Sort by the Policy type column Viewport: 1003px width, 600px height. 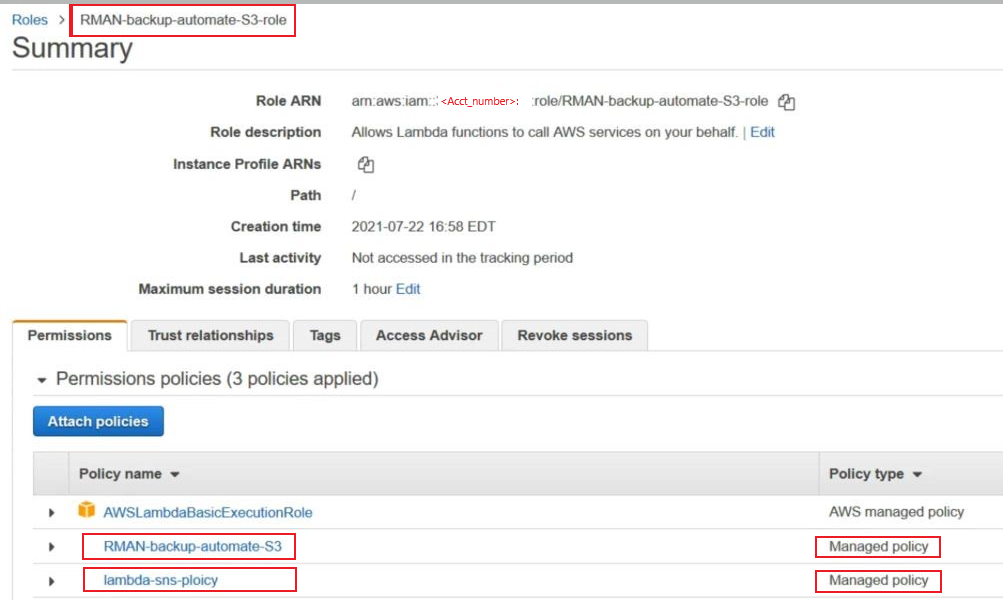[875, 474]
